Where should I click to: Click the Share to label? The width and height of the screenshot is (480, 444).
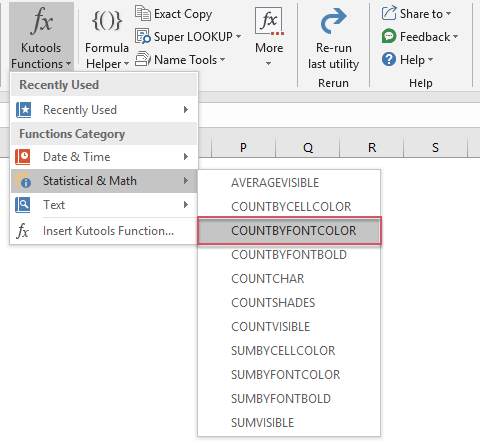tap(421, 14)
